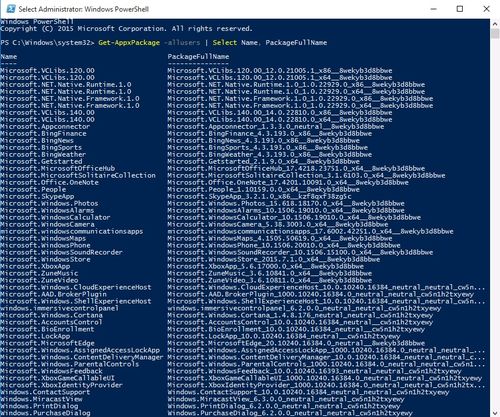Click microsoft.windowscommunicationsapps in Name column
Image resolution: width=500 pixels, height=417 pixels.
[72, 232]
